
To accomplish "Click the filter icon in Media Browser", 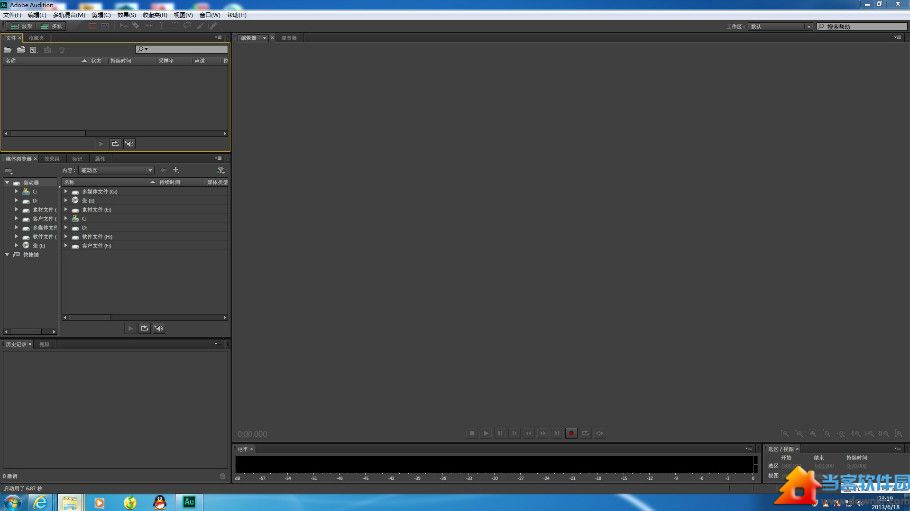I will 220,170.
